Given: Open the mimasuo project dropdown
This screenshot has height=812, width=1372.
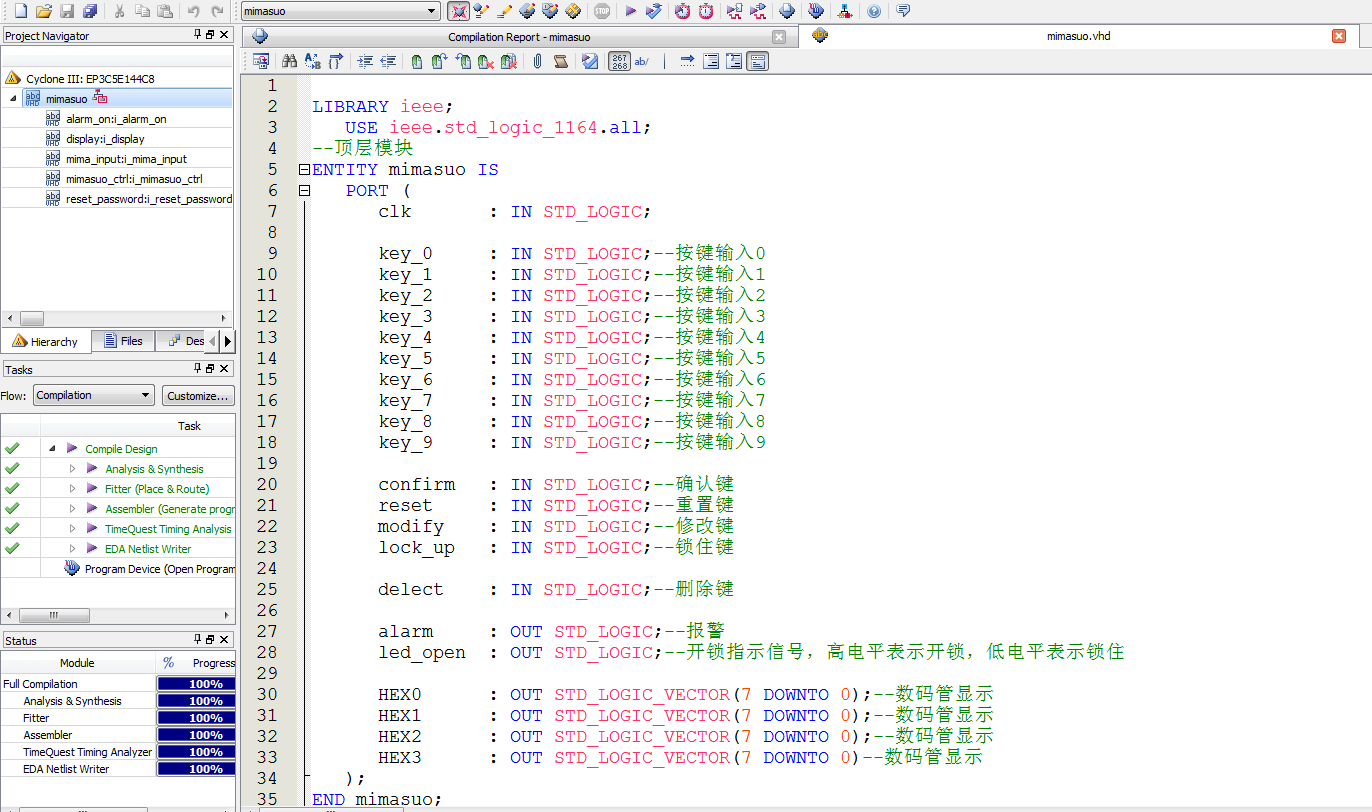Looking at the screenshot, I should tap(432, 11).
